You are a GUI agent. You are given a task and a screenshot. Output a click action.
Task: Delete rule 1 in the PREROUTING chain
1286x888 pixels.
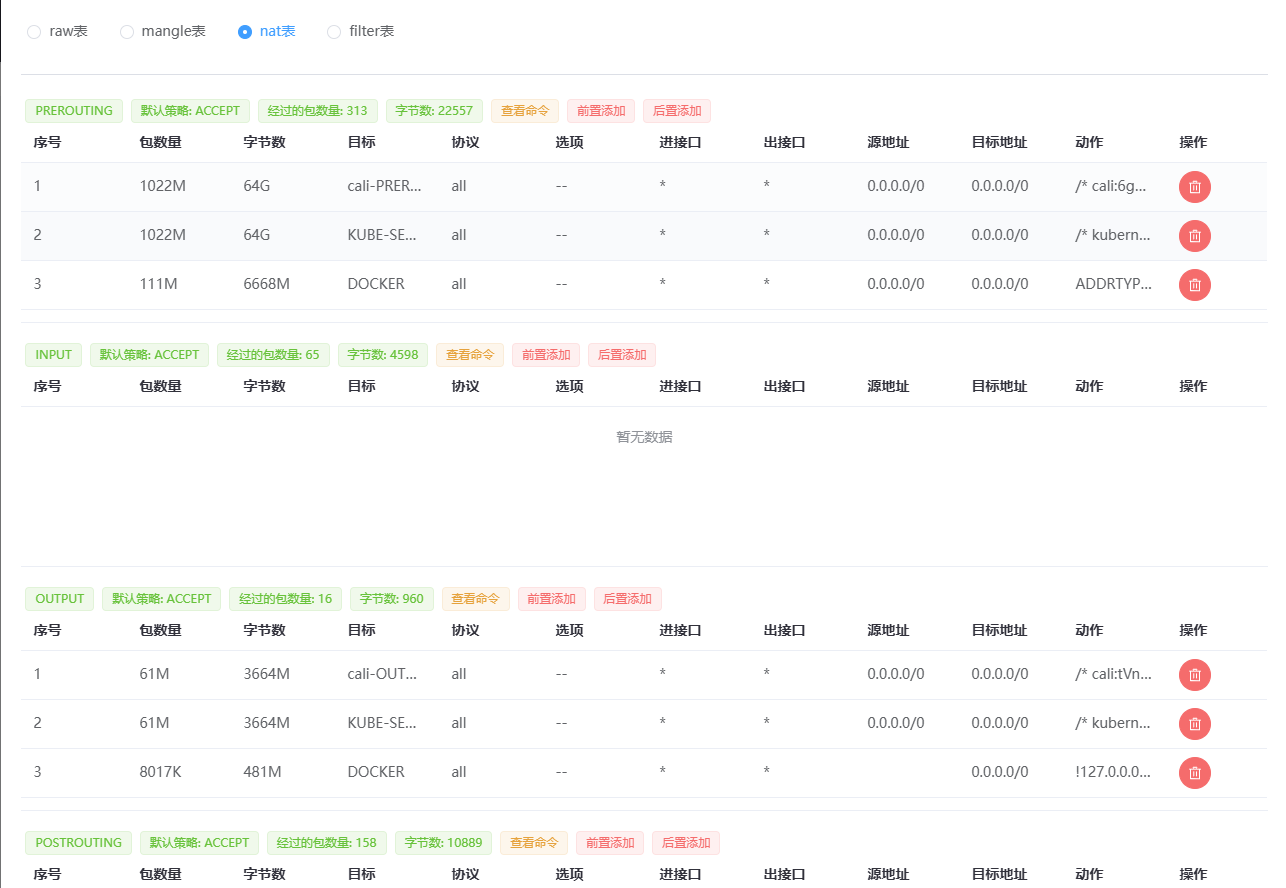pos(1194,187)
